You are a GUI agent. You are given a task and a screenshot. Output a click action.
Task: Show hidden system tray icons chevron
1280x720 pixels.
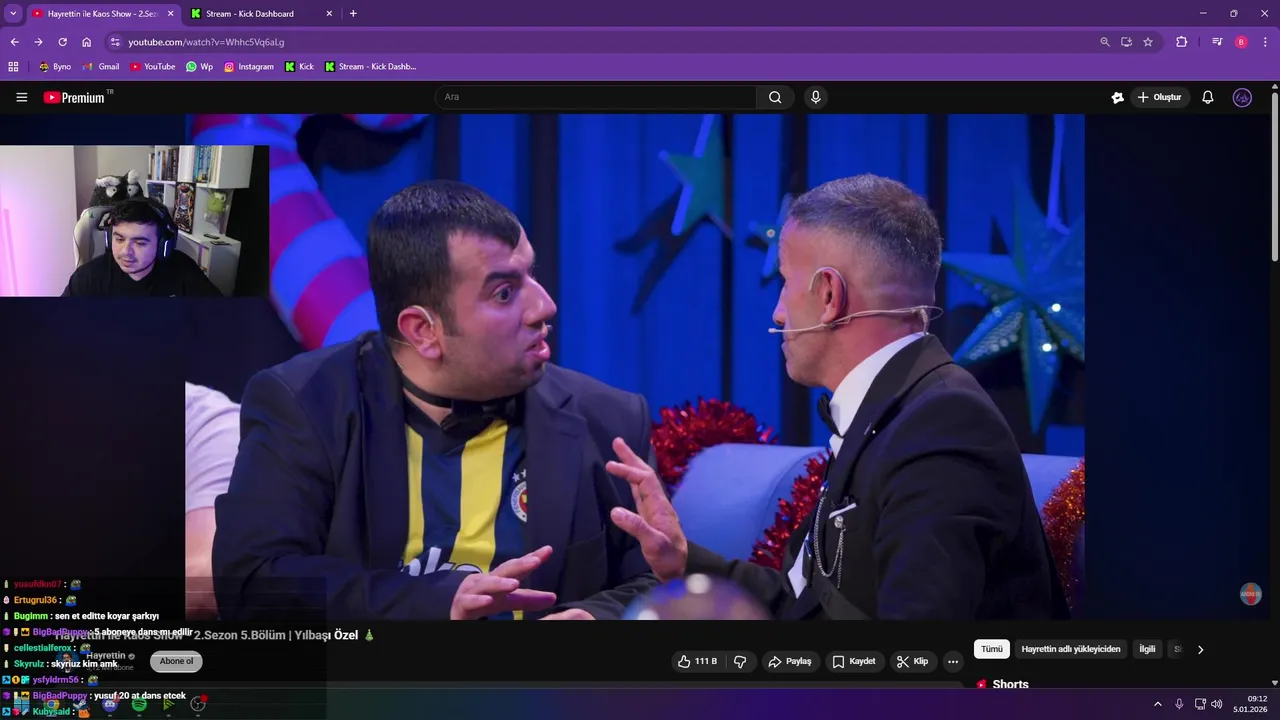click(x=1158, y=704)
